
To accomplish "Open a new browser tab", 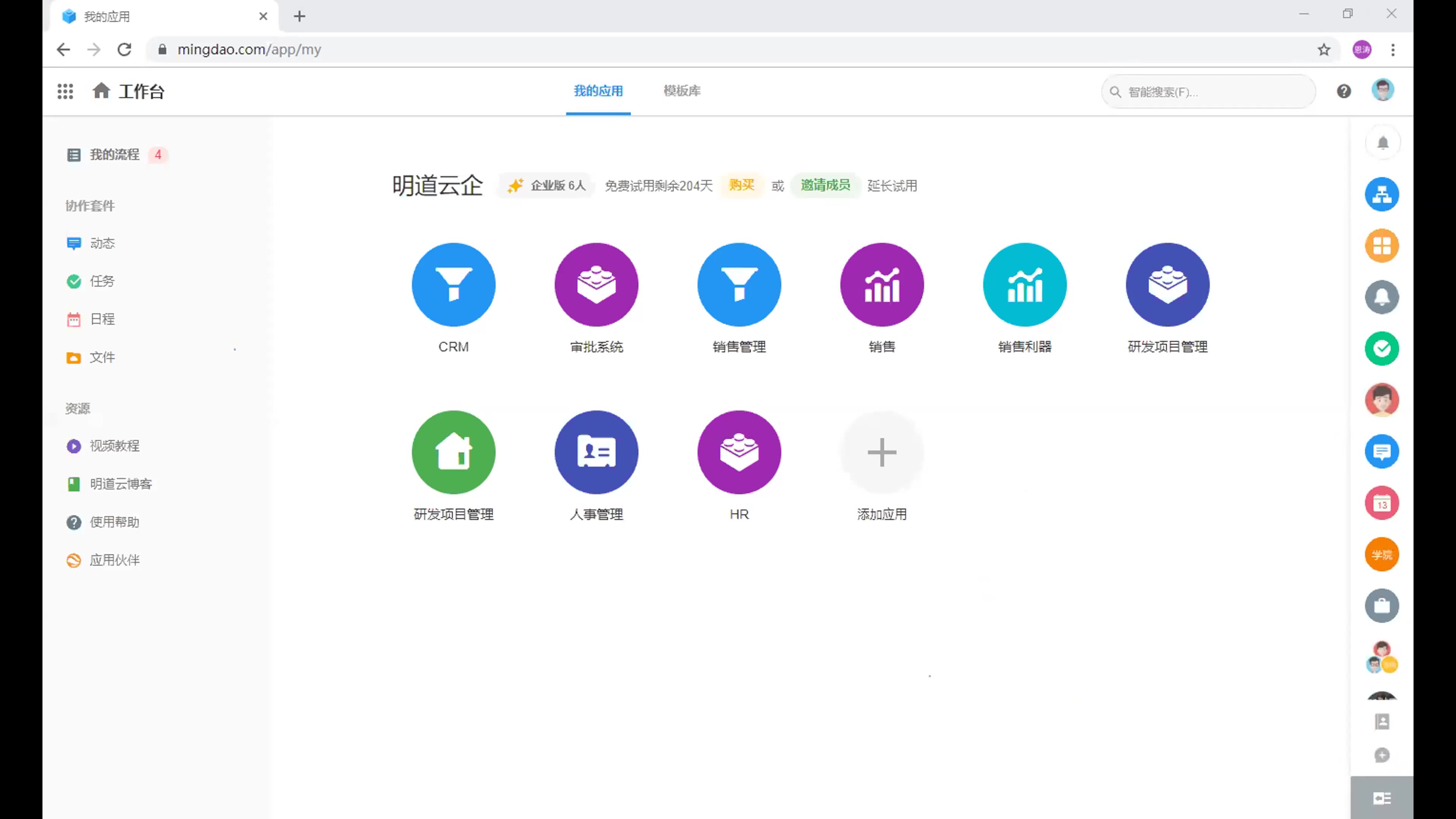I will point(300,16).
